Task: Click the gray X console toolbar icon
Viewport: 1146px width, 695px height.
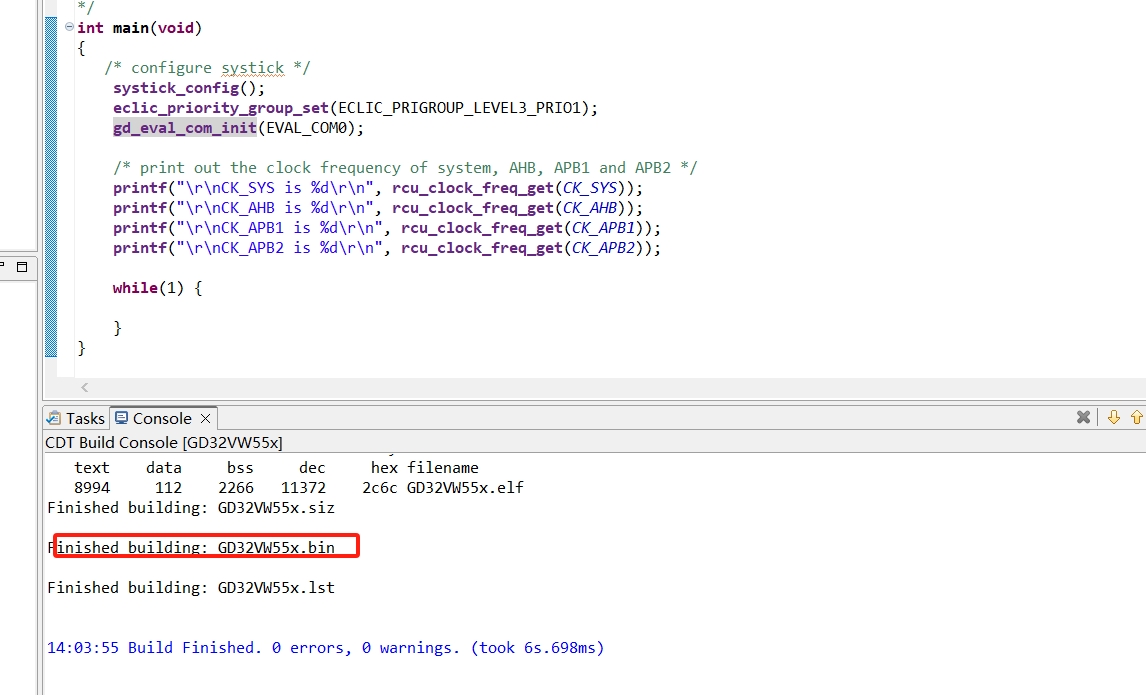Action: click(x=1083, y=417)
